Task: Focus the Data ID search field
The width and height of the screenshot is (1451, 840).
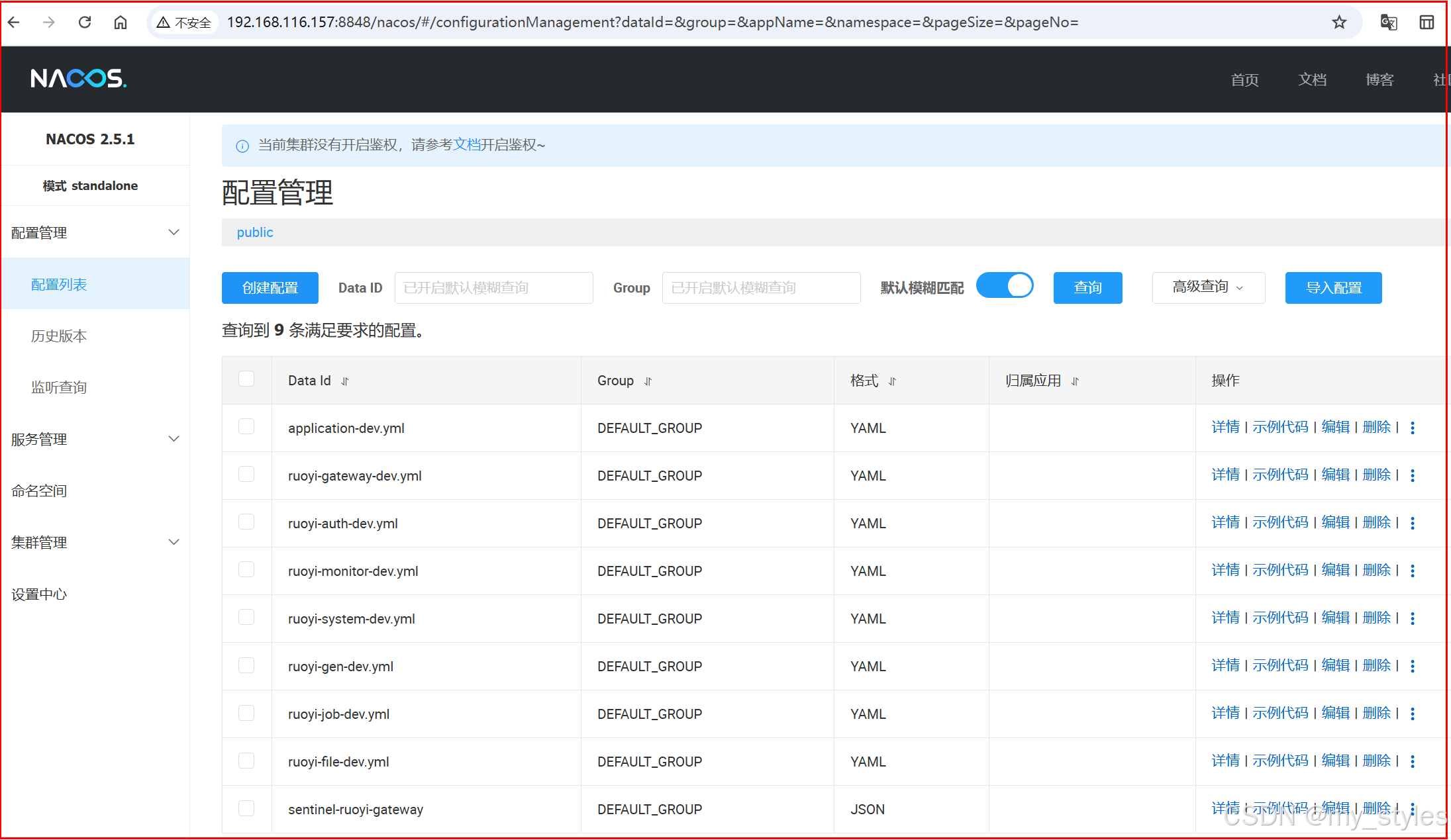Action: point(493,288)
